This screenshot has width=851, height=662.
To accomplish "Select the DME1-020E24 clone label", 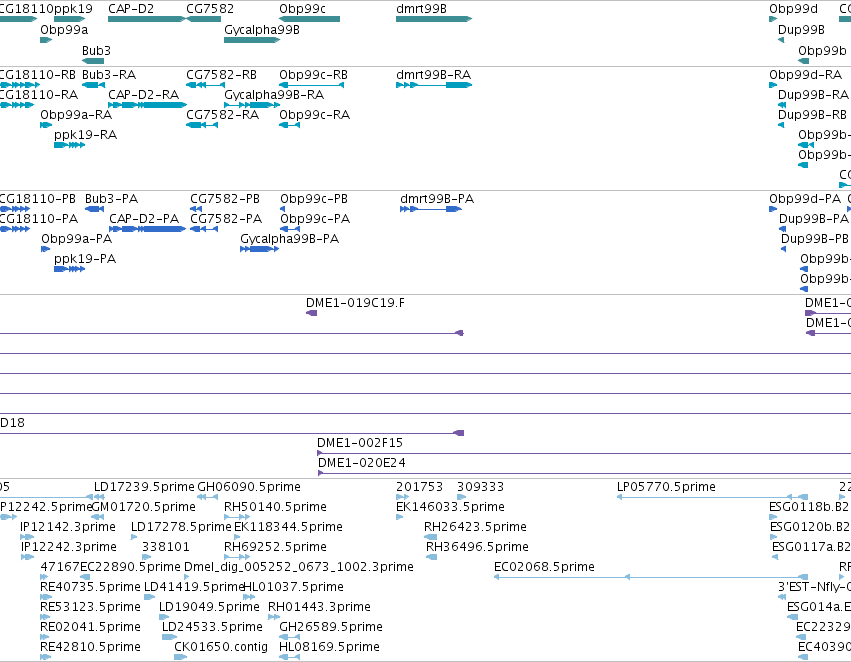I will [361, 463].
